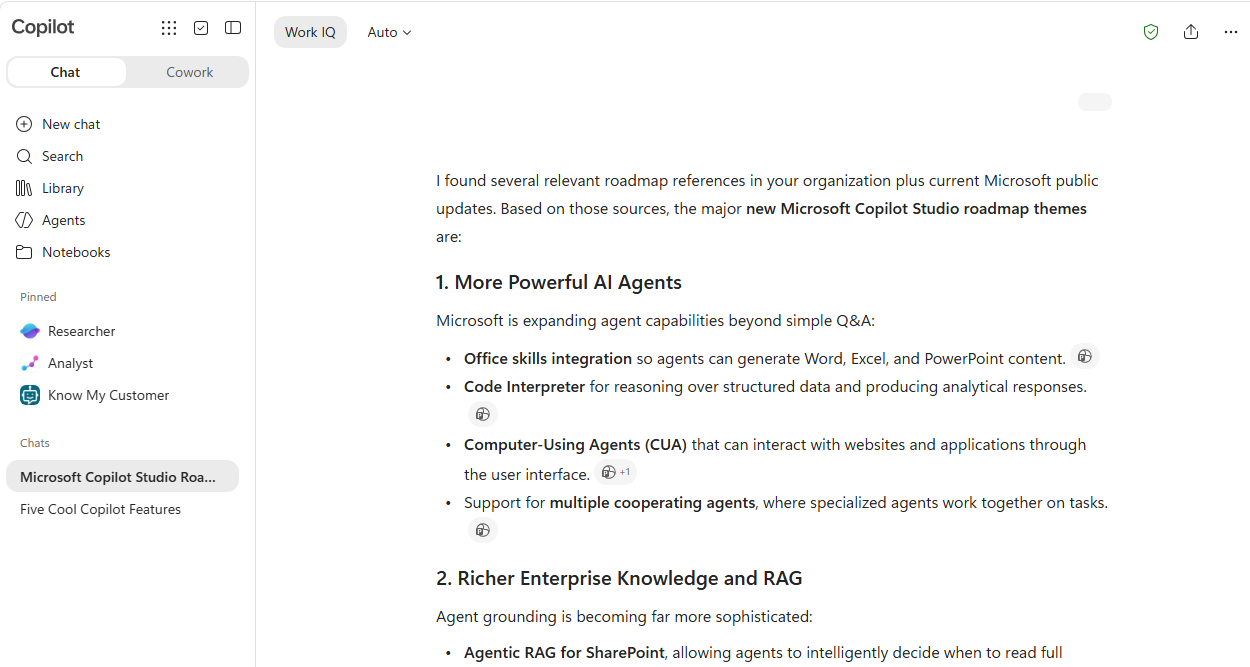This screenshot has width=1250, height=667.
Task: Click the bold text 'Office skills integration'
Action: 548,358
